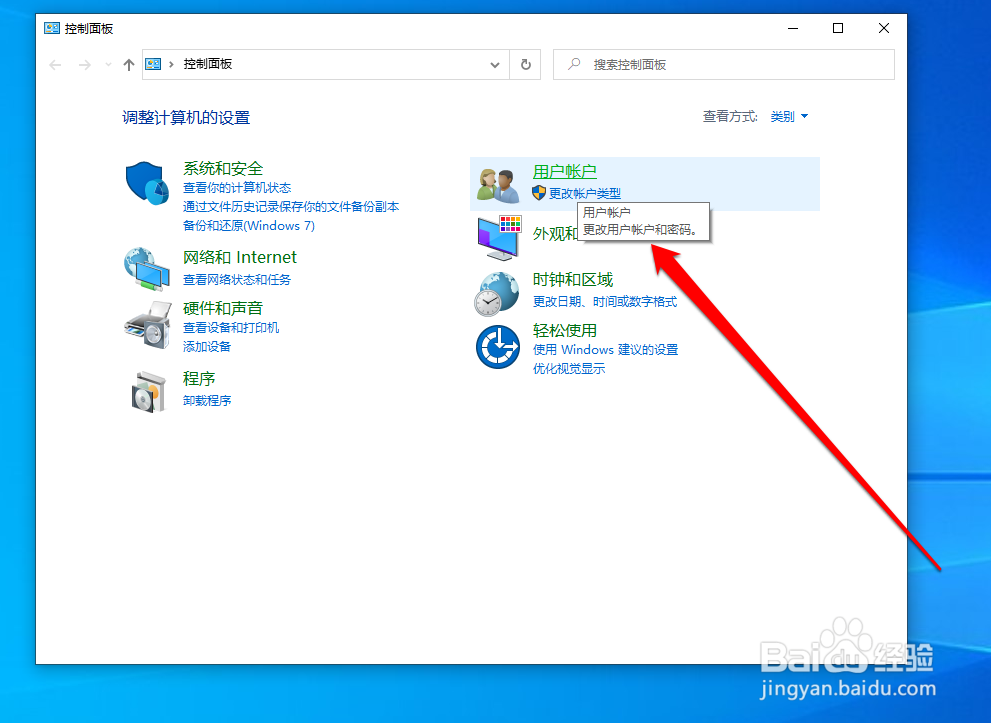991x723 pixels.
Task: Open 程序 category heading
Action: pyautogui.click(x=199, y=379)
